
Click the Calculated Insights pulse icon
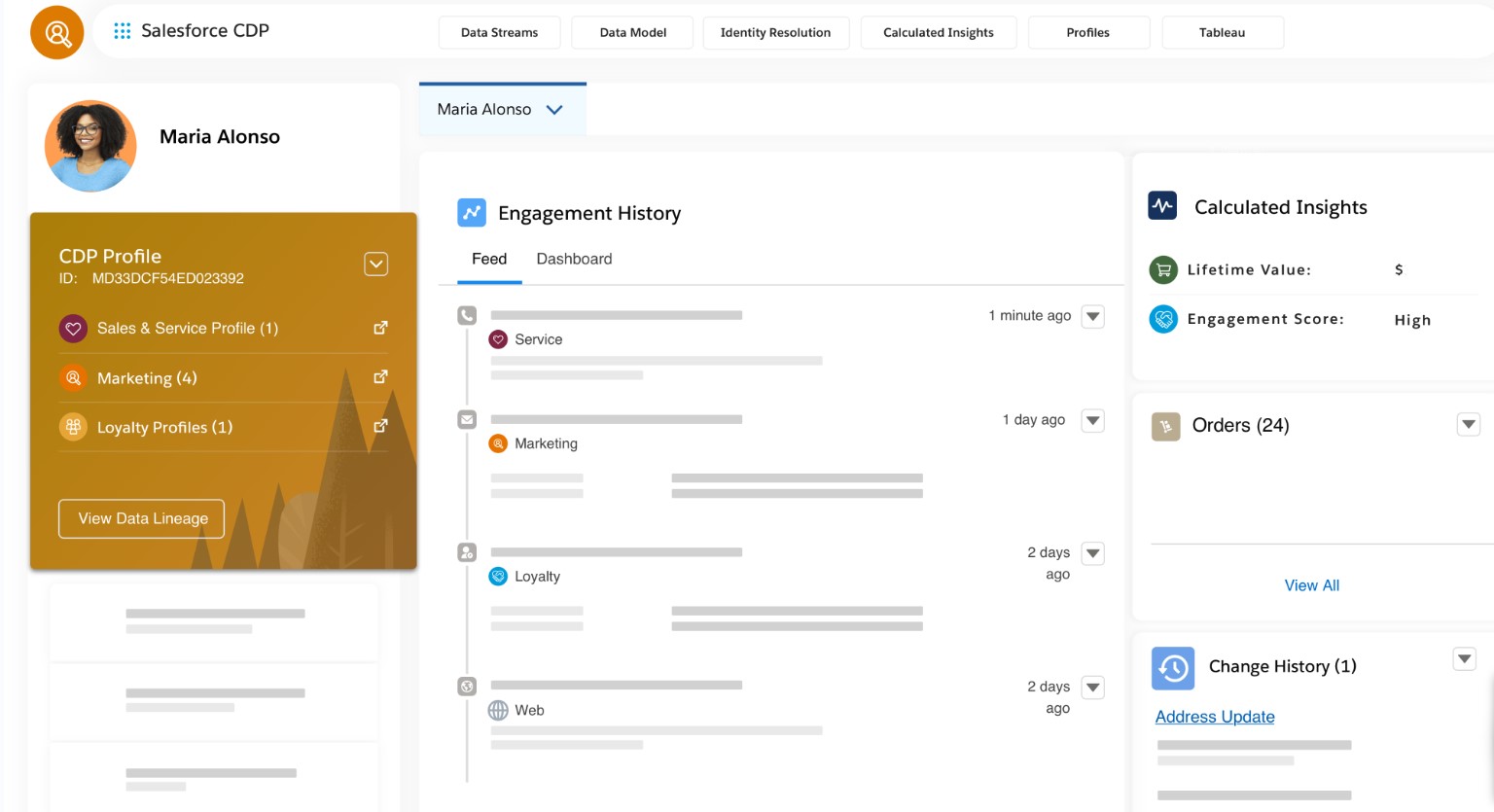click(x=1162, y=205)
